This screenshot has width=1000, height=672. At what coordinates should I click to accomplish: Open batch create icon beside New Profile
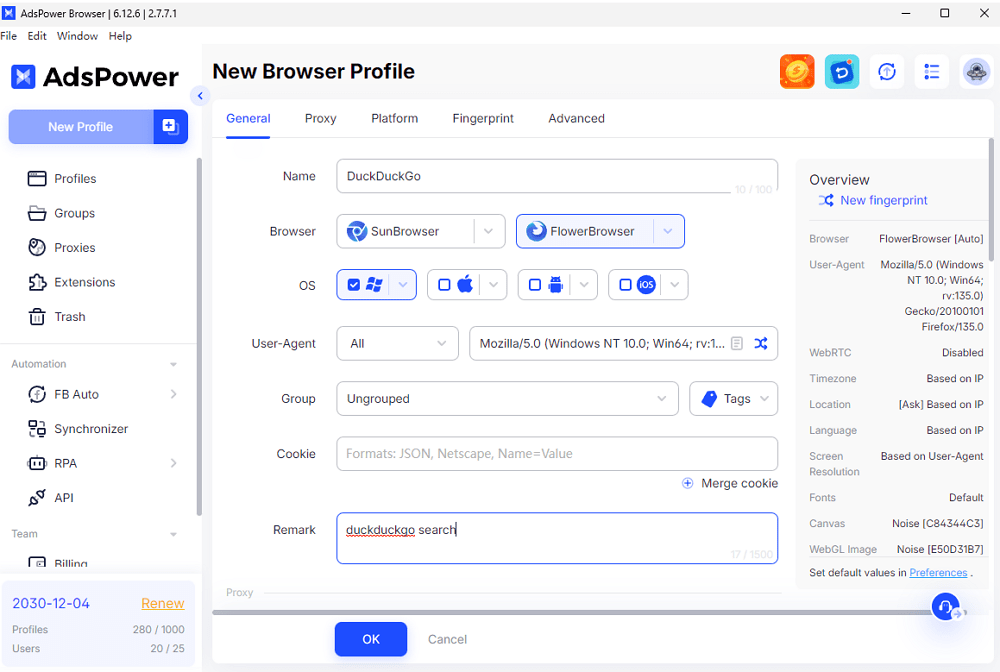pyautogui.click(x=170, y=126)
